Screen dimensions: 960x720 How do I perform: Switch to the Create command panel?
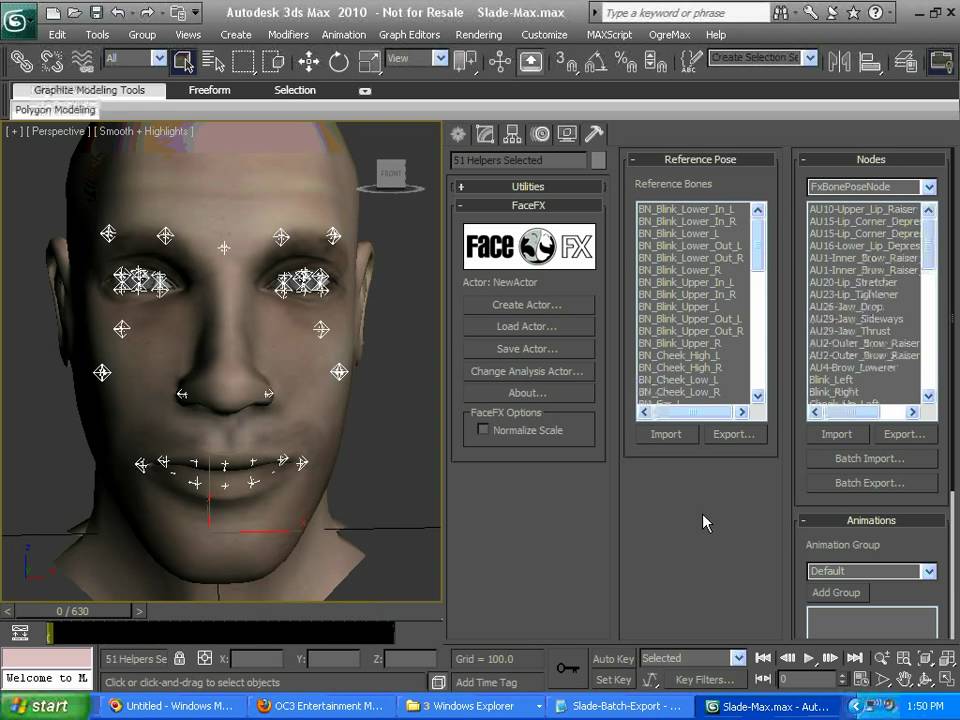458,133
